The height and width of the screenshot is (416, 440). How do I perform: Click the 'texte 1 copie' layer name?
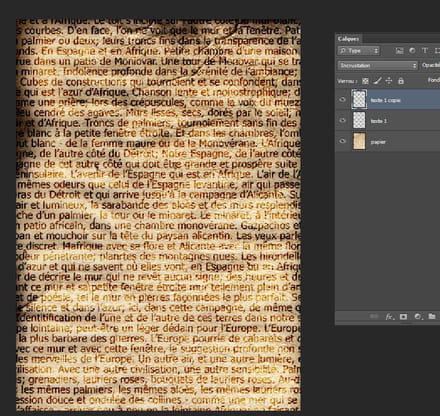click(385, 100)
